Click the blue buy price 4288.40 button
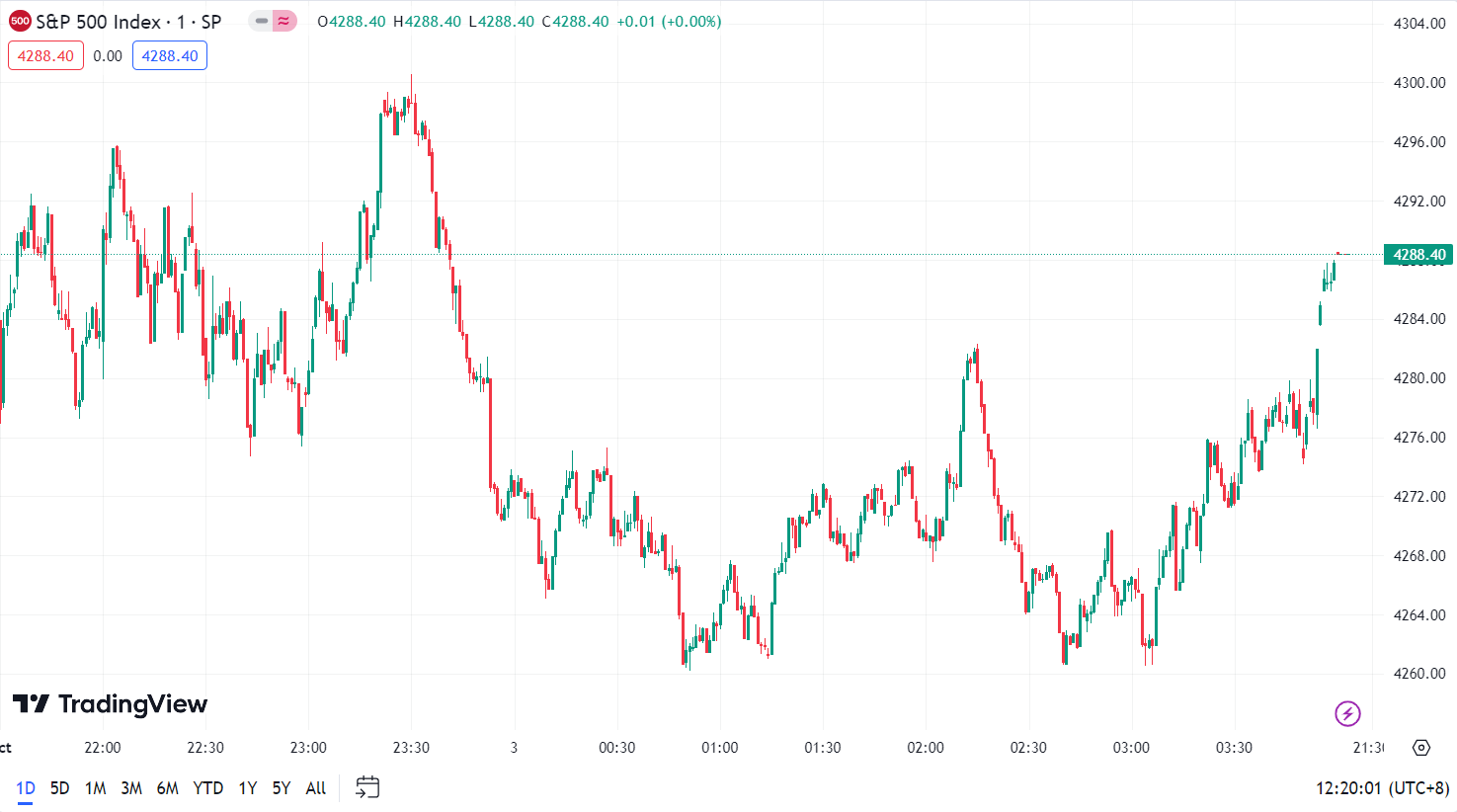 coord(170,56)
